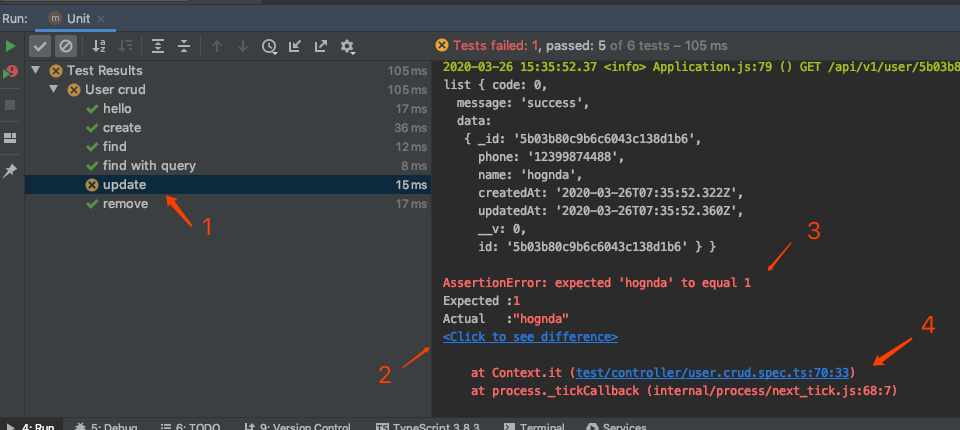Rerun the tests with green play button
The width and height of the screenshot is (960, 430).
10,46
